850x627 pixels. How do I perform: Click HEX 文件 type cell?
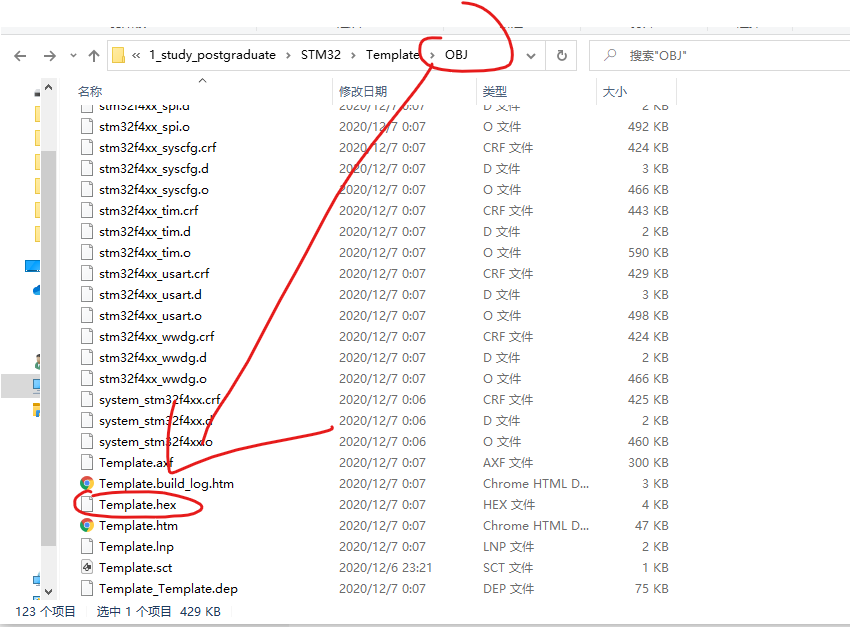pyautogui.click(x=508, y=505)
